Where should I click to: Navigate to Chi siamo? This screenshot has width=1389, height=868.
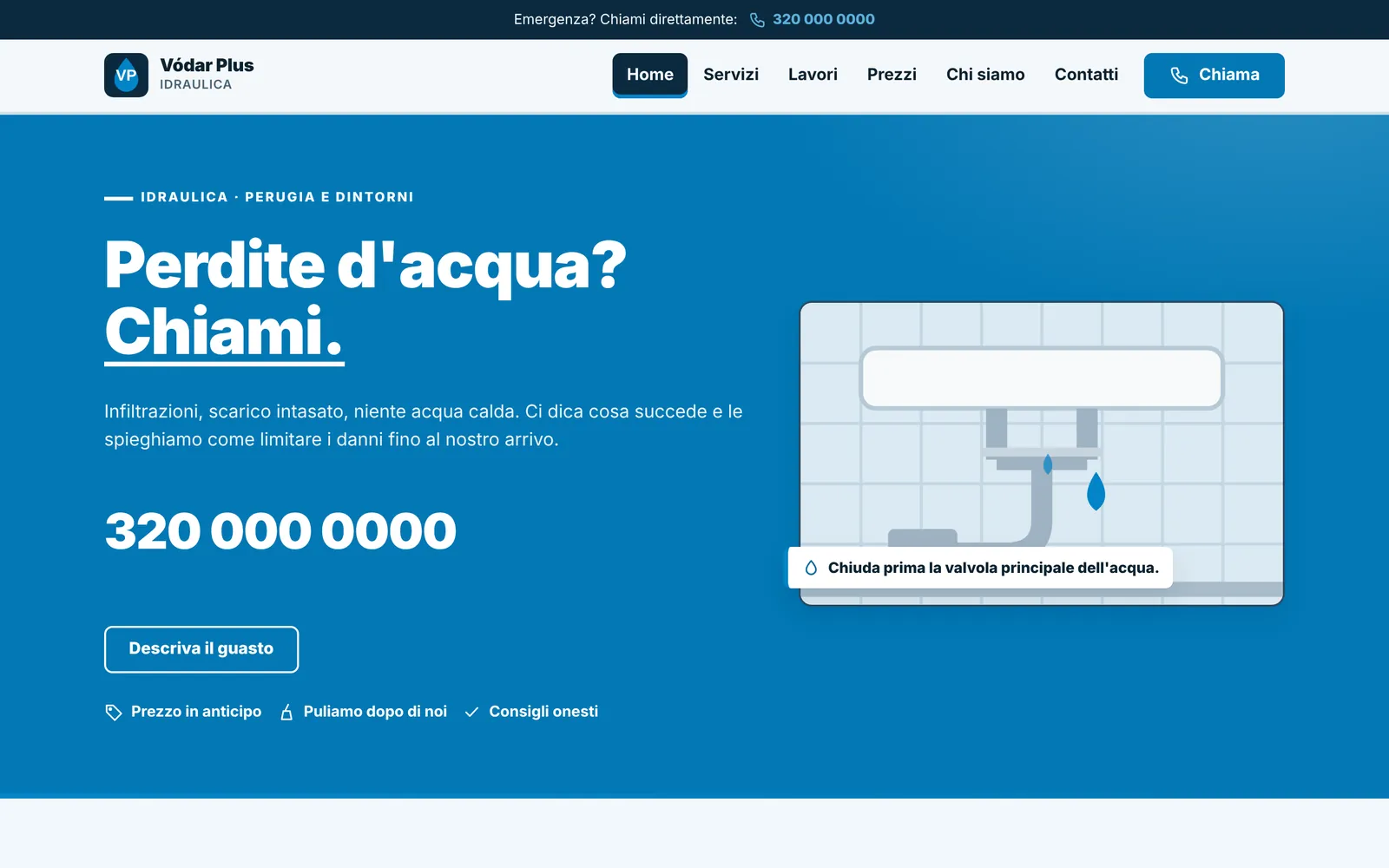click(985, 75)
